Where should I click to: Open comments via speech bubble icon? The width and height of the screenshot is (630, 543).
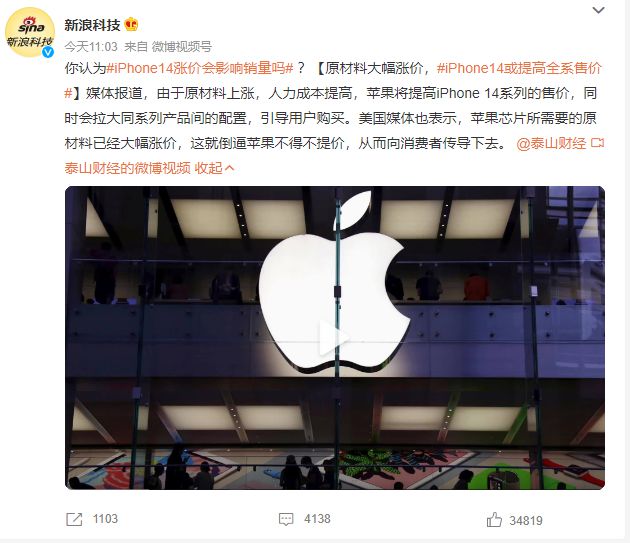[x=286, y=519]
